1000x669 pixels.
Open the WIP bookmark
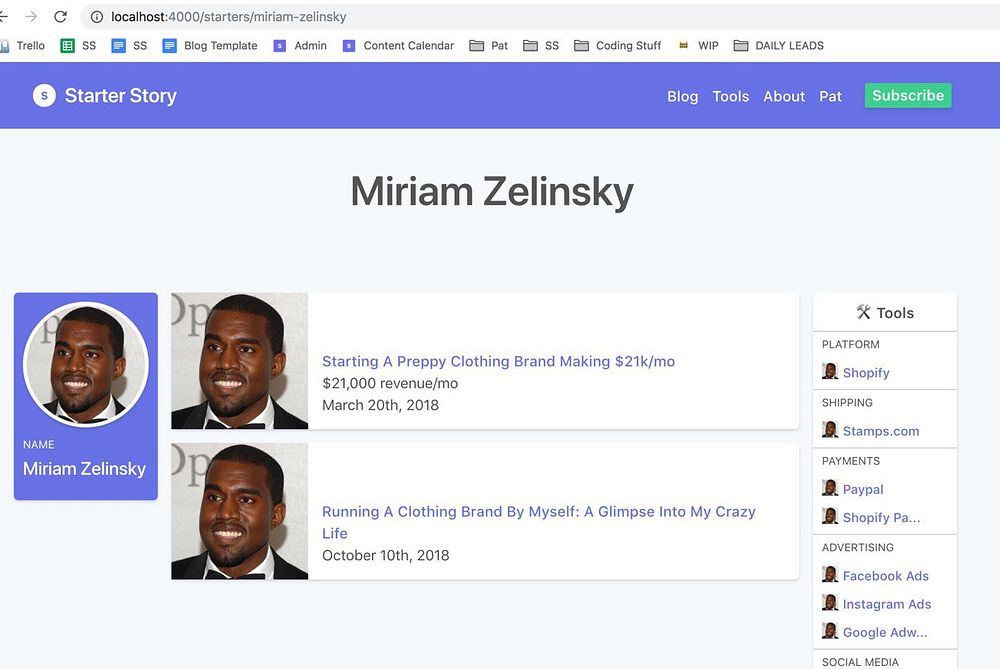pyautogui.click(x=698, y=46)
